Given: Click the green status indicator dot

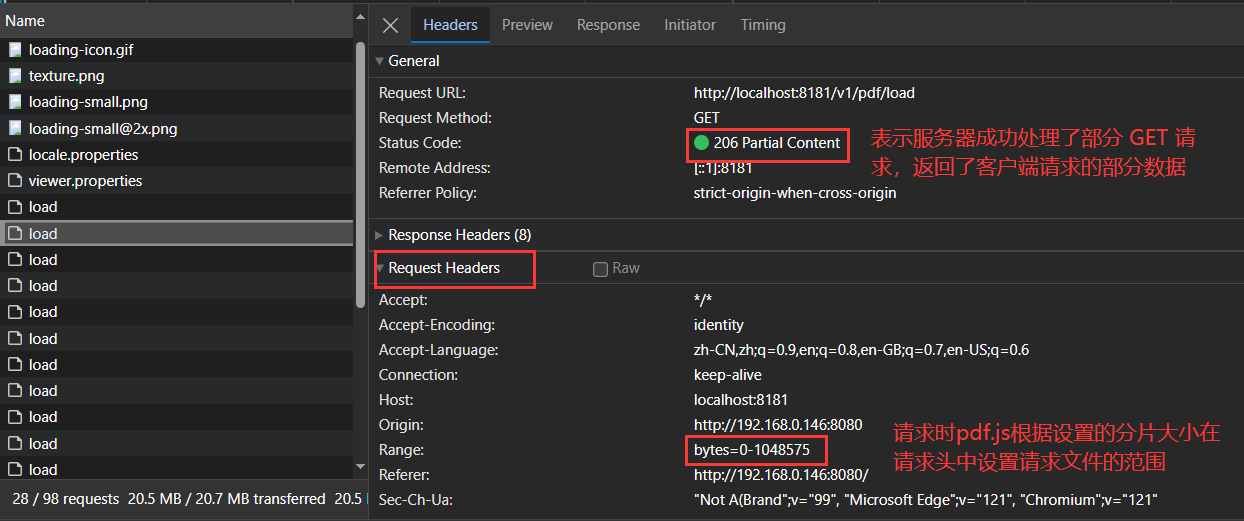Looking at the screenshot, I should (701, 143).
